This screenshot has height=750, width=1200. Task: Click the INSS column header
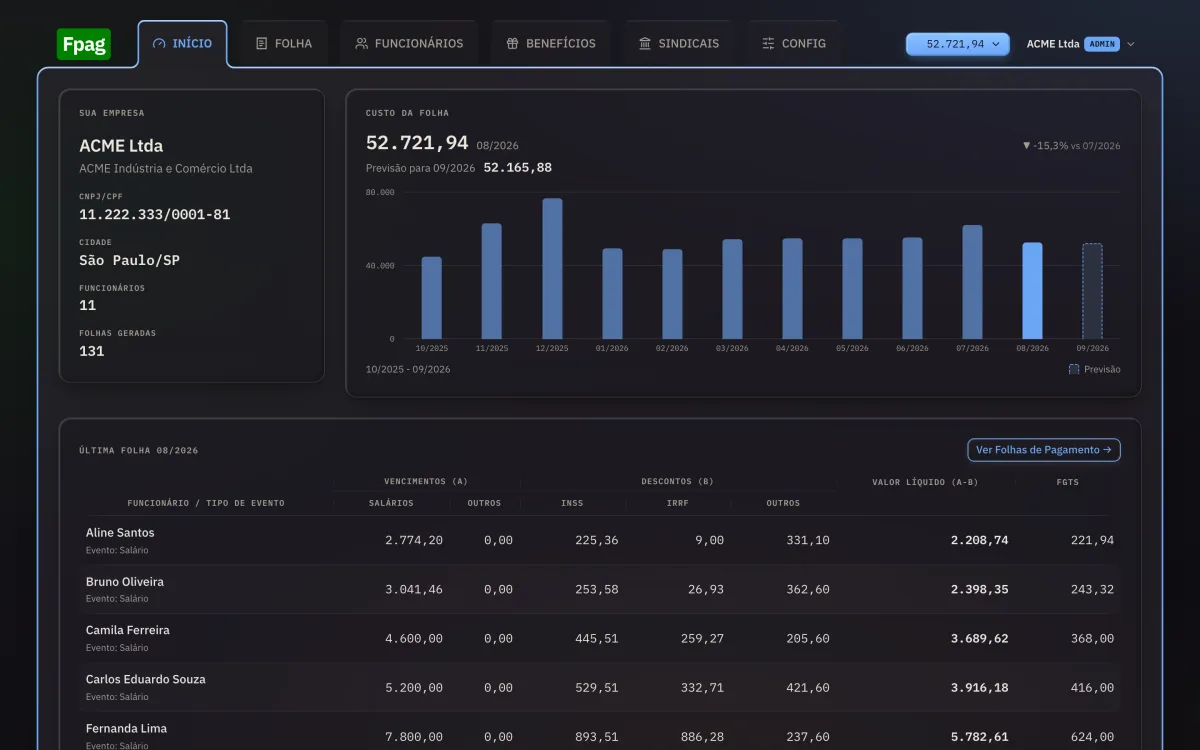(572, 503)
